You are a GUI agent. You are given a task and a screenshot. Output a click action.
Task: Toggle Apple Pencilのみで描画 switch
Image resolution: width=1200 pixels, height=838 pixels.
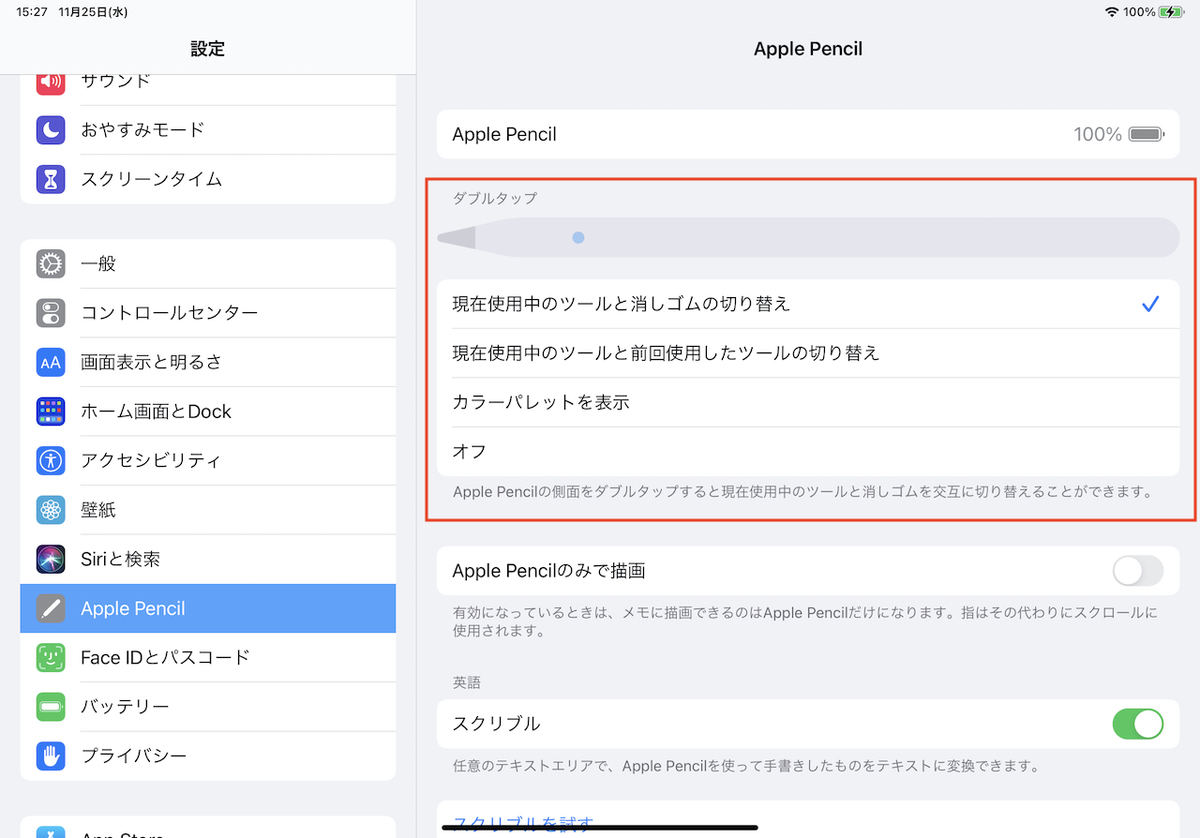tap(1138, 571)
